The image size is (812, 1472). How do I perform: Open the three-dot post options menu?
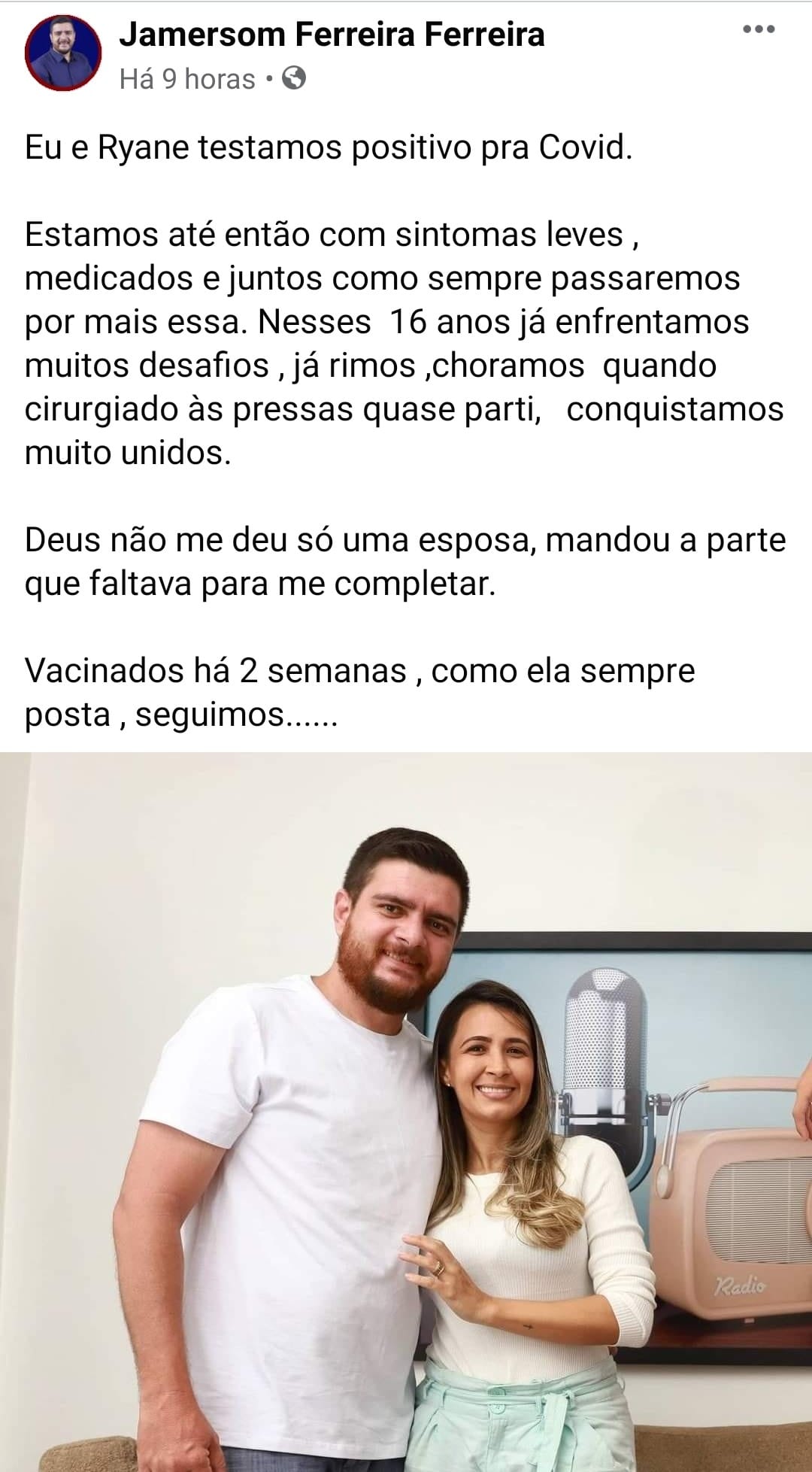[x=758, y=30]
